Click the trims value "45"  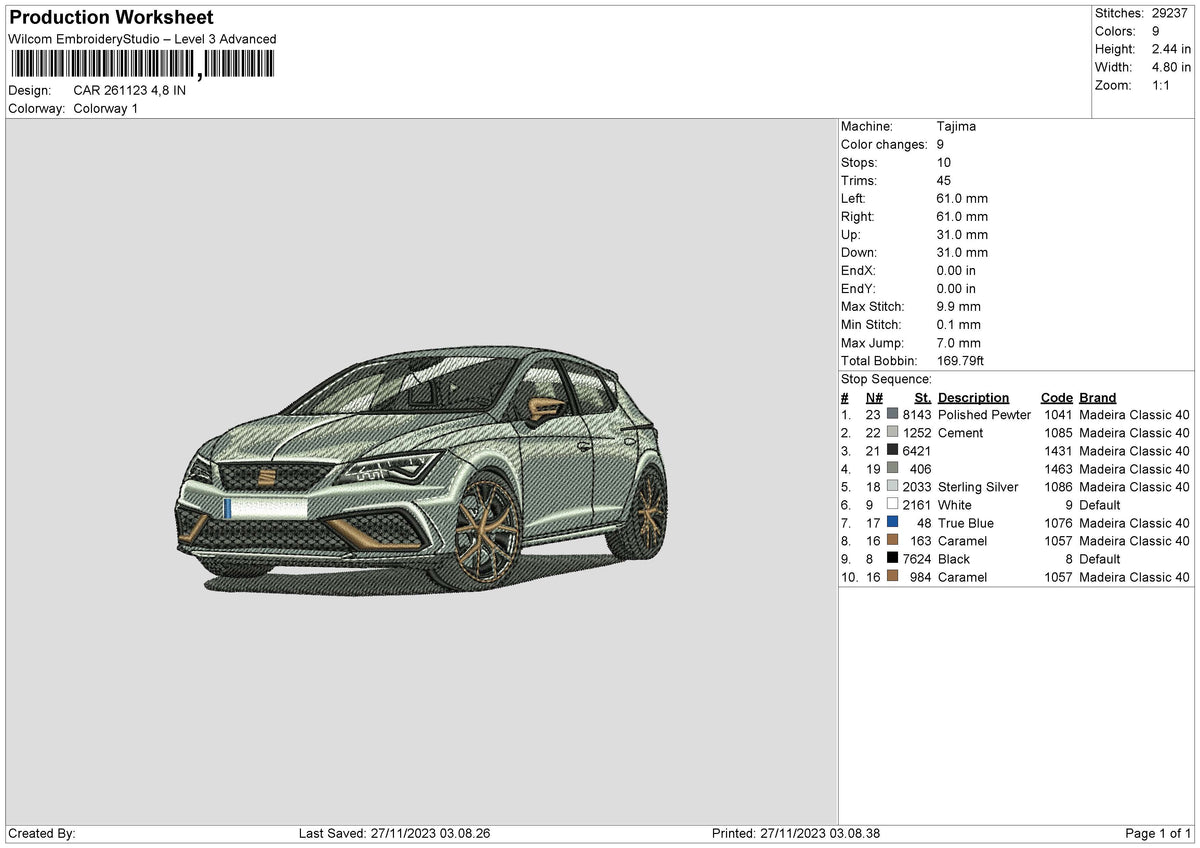point(944,181)
